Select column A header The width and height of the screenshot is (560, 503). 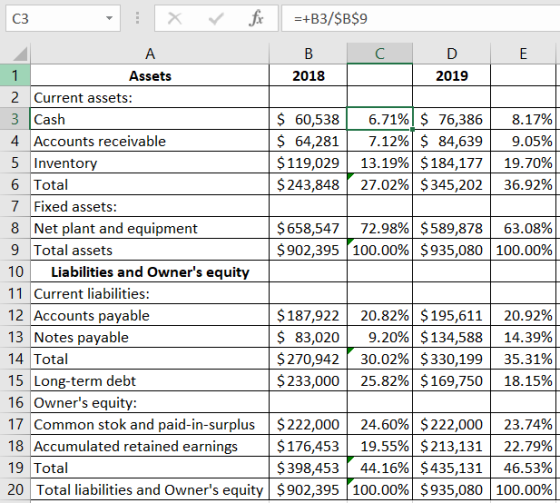[150, 54]
